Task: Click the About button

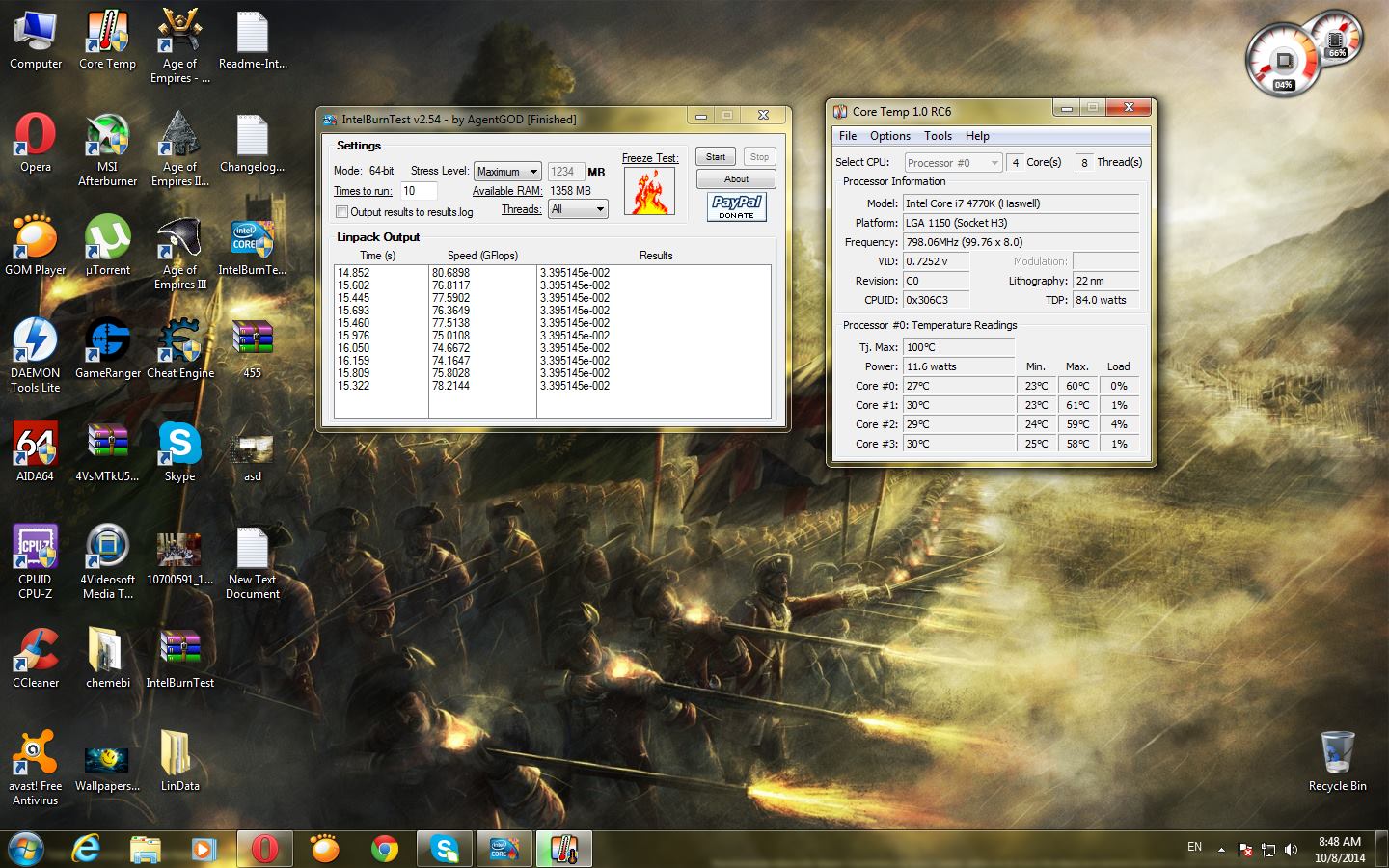Action: 736,179
